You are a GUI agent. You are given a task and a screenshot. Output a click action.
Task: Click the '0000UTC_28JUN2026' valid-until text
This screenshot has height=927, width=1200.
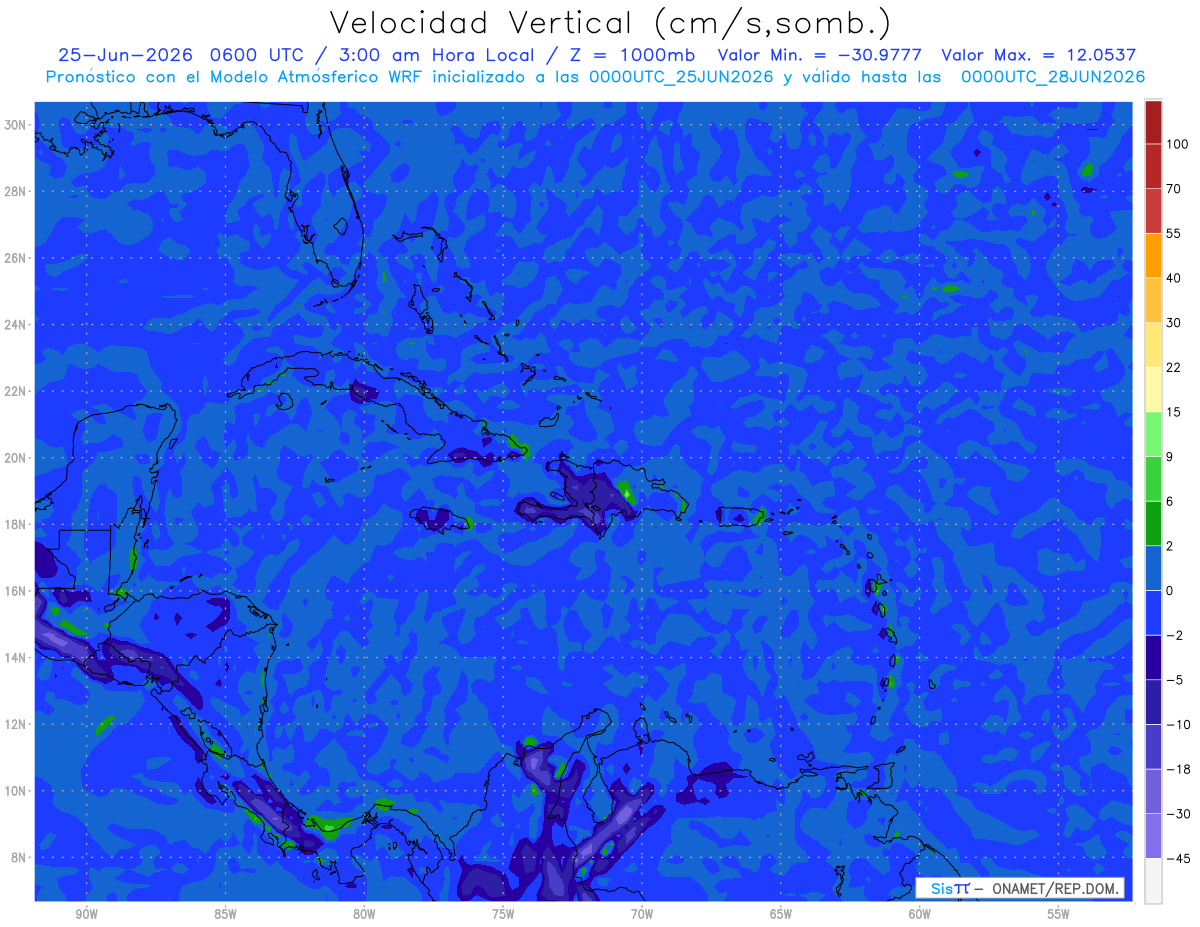(x=1053, y=77)
